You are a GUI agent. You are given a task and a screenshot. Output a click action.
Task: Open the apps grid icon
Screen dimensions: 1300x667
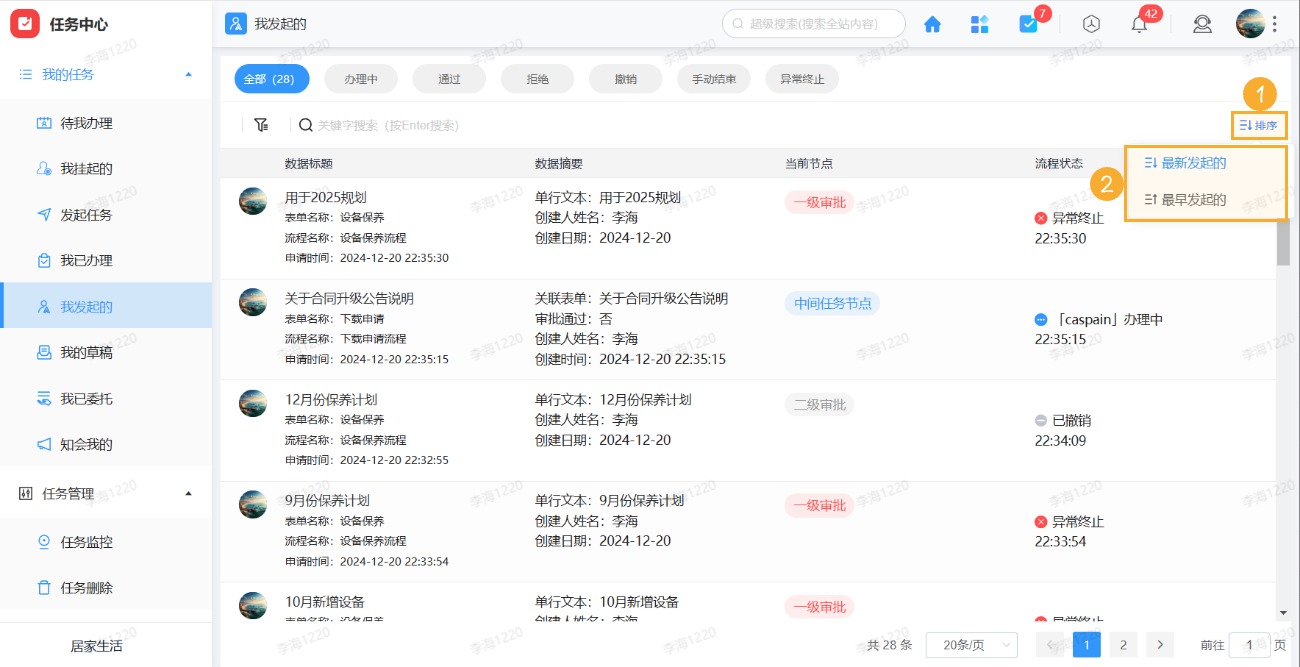tap(979, 23)
